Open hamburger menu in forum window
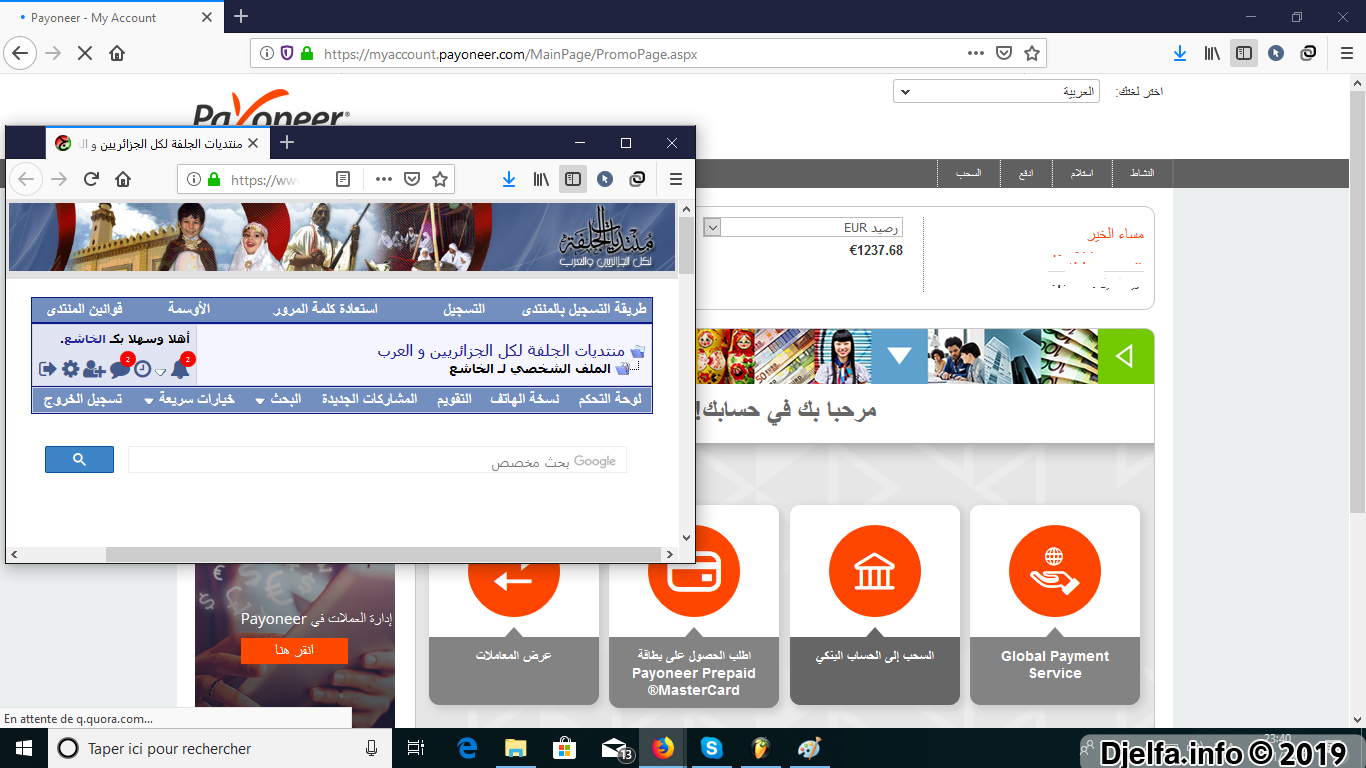 676,179
